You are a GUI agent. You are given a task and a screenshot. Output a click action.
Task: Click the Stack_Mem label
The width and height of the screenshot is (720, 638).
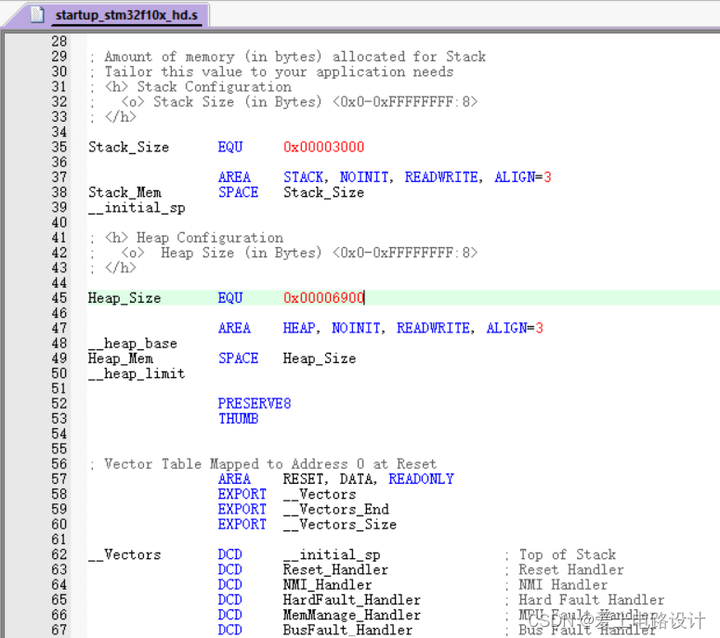[124, 192]
